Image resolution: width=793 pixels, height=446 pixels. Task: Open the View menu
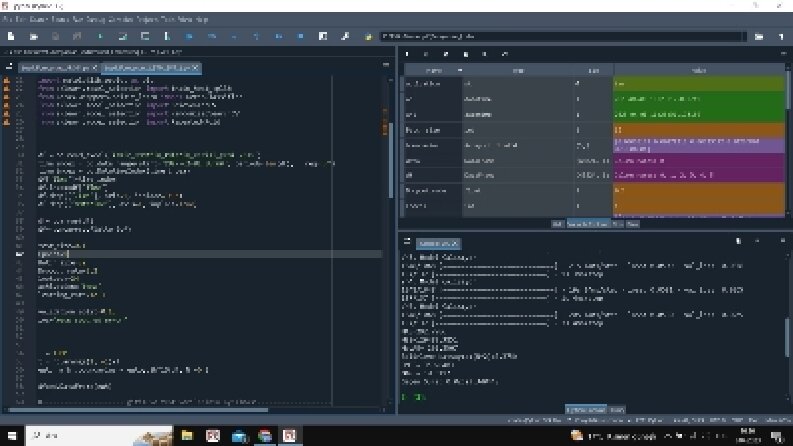click(185, 19)
